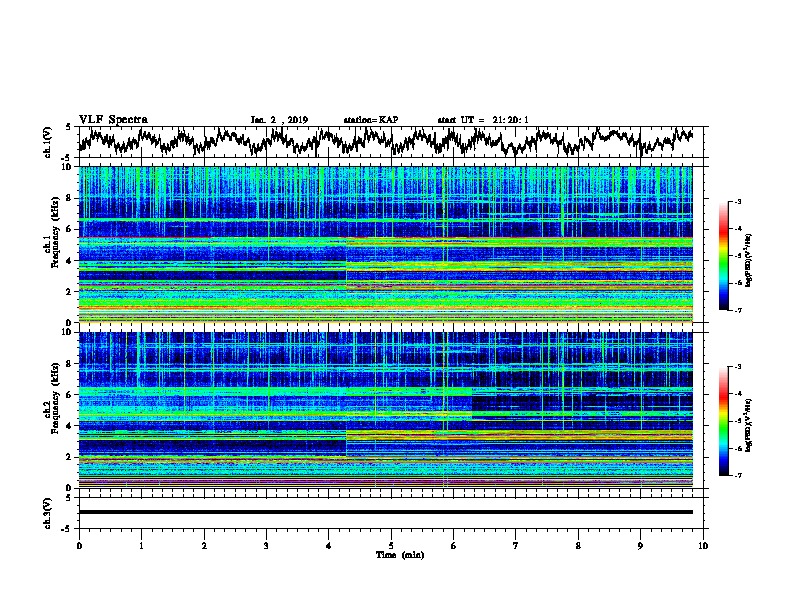Viewport: 792px width, 612px height.
Task: Click the "10" tick on the time axis
Action: pos(703,546)
